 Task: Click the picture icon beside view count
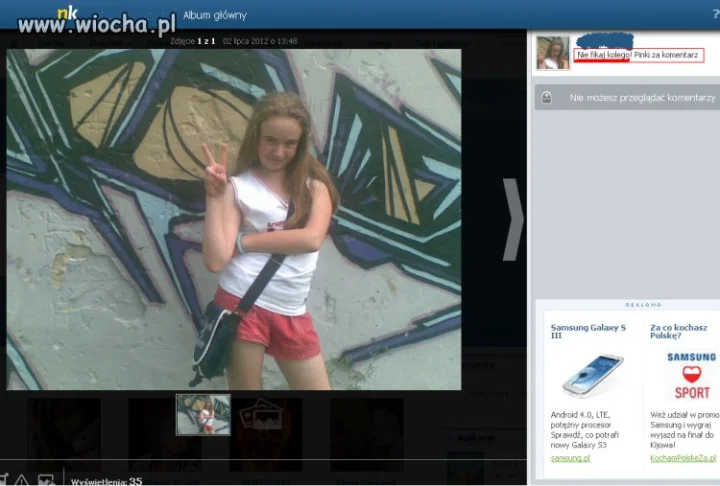(x=46, y=480)
